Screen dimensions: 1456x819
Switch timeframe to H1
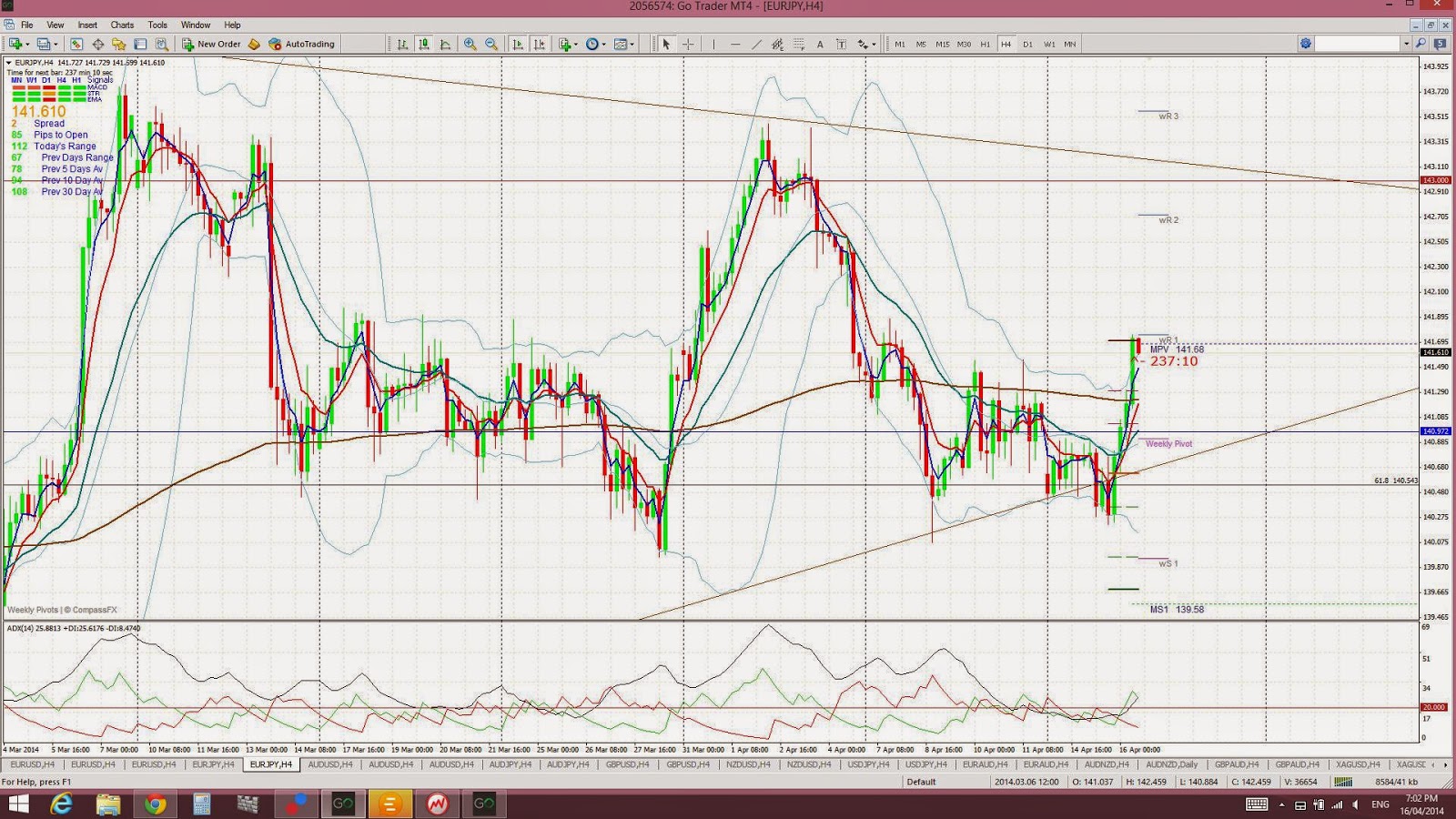(x=986, y=44)
